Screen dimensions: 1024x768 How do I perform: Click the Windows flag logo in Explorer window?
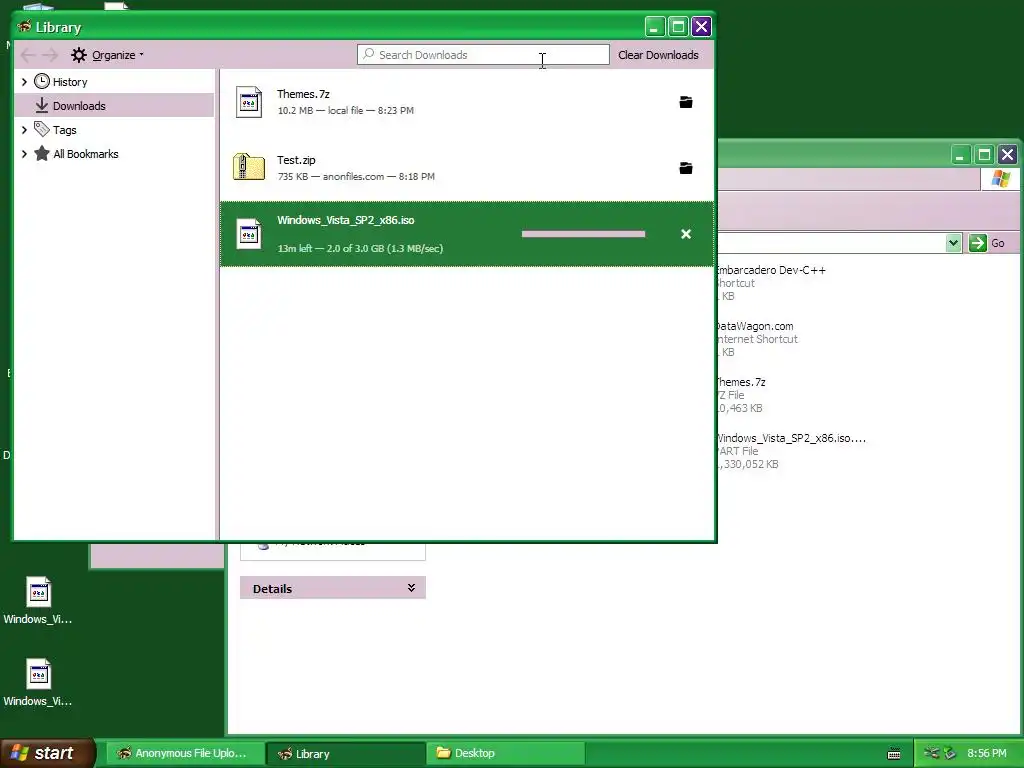1000,179
